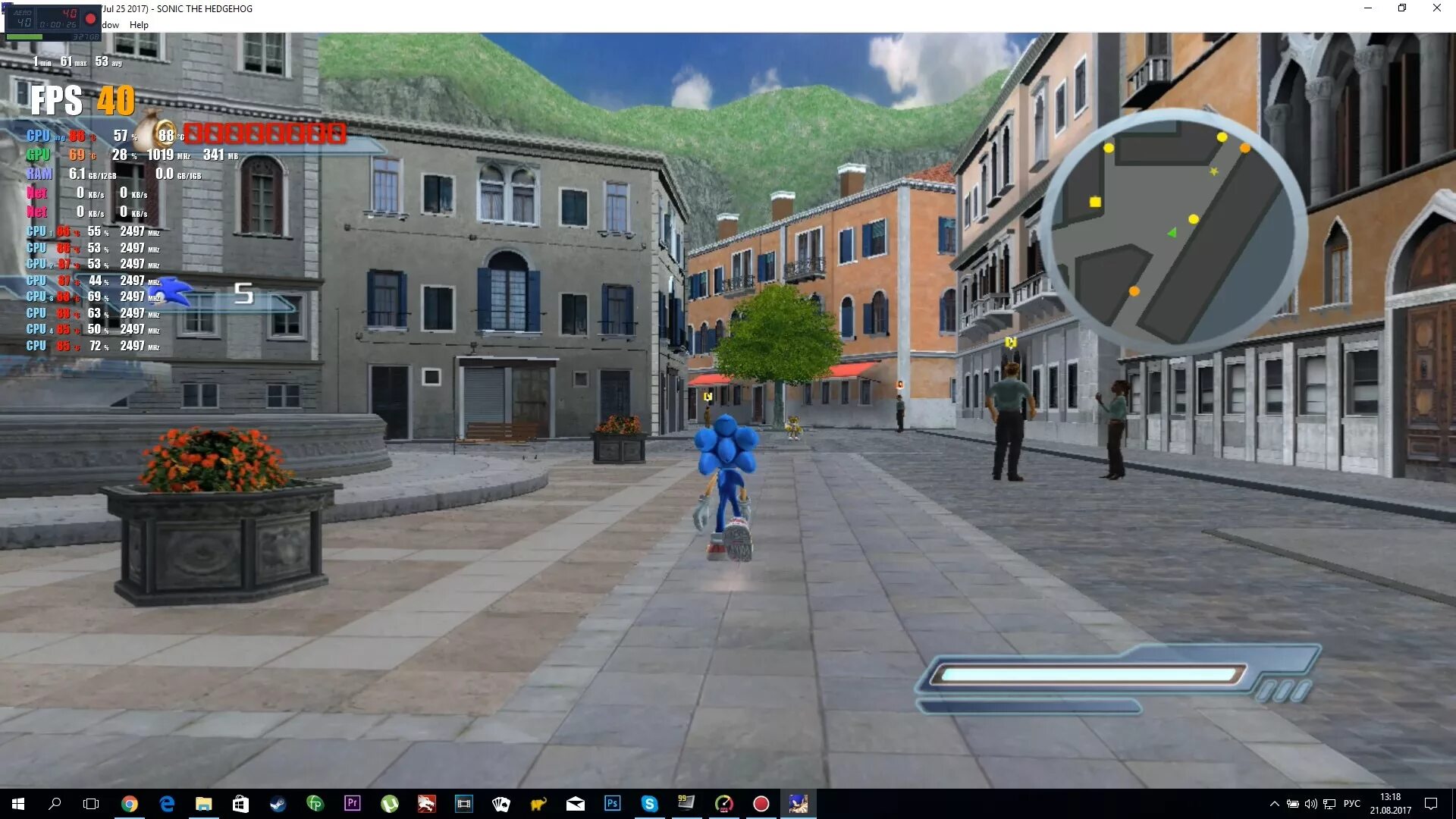Click the red recording indicator dot
This screenshot has height=819, width=1456.
[x=90, y=19]
